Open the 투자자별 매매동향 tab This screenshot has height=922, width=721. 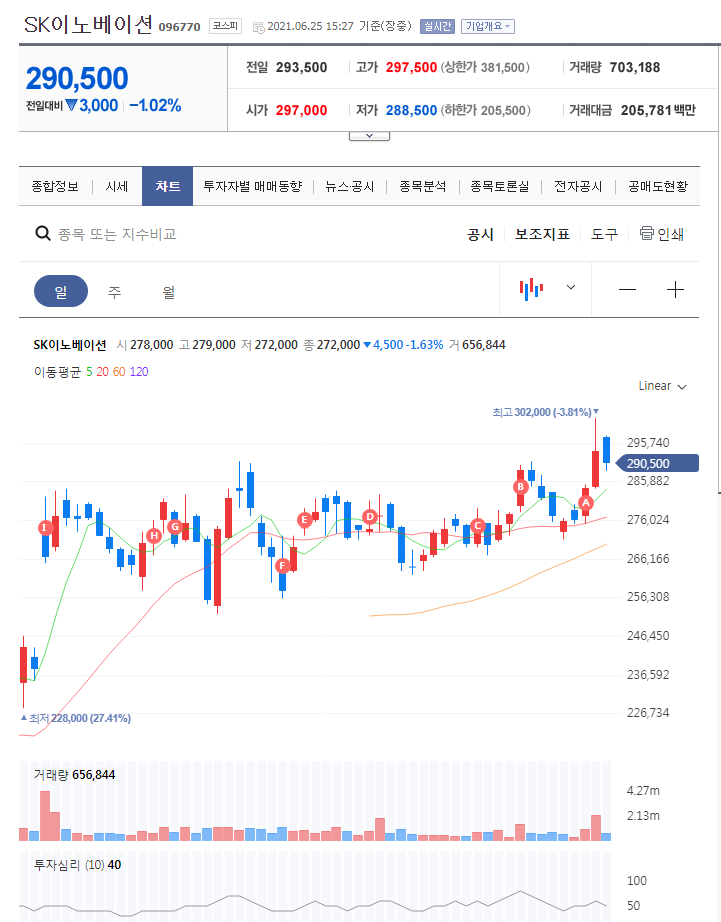point(252,186)
